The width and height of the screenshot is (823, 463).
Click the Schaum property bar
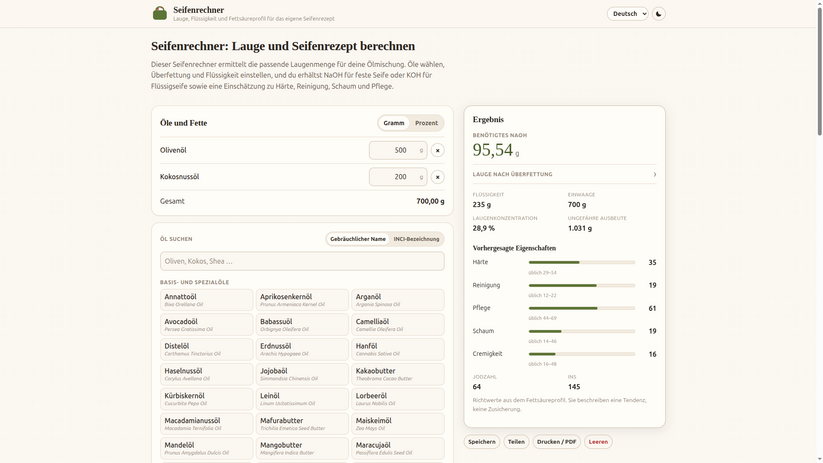point(582,331)
